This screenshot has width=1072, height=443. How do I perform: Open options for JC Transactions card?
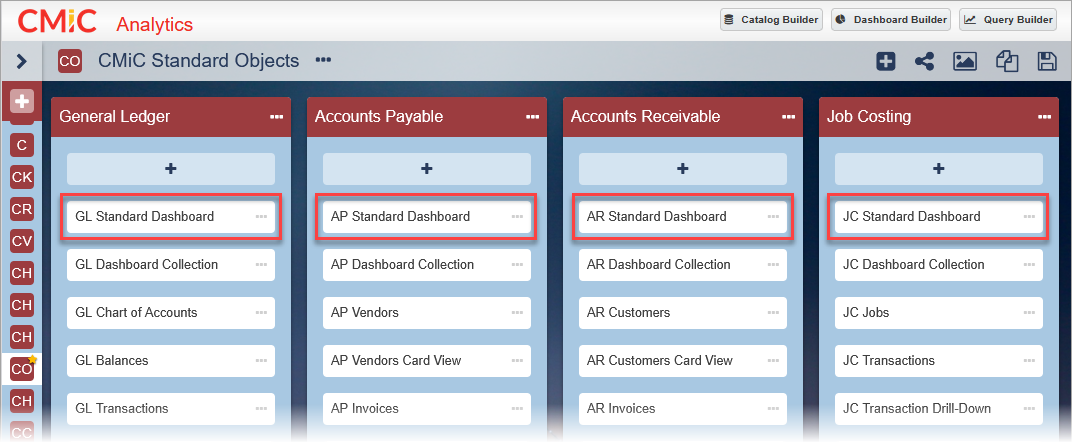1029,360
